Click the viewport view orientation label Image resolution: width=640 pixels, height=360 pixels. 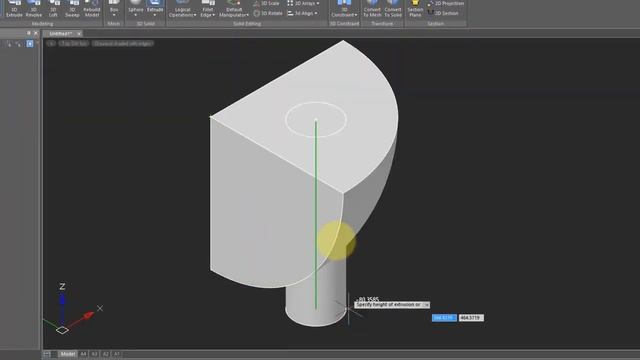(x=73, y=43)
